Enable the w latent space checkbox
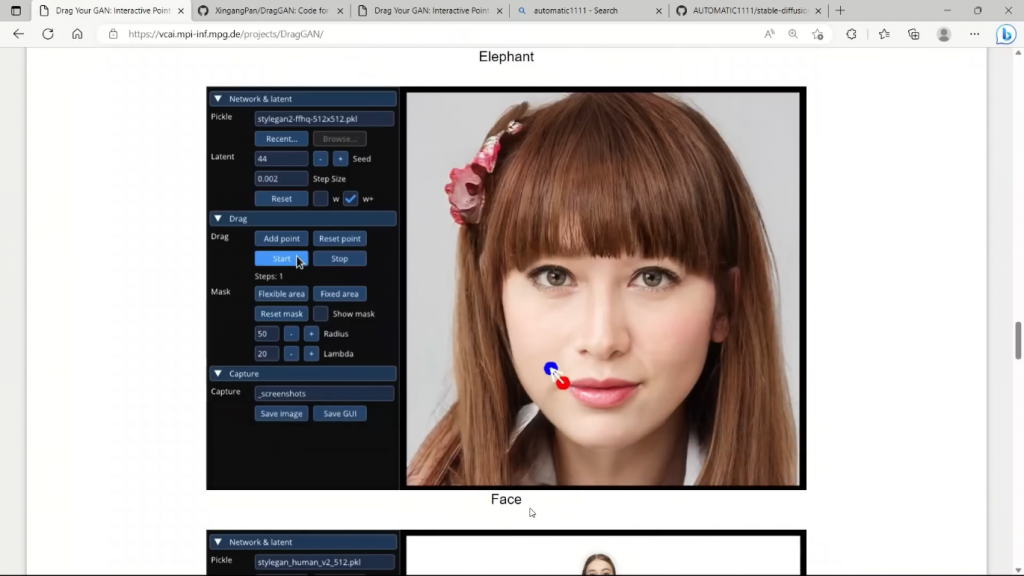 [320, 199]
